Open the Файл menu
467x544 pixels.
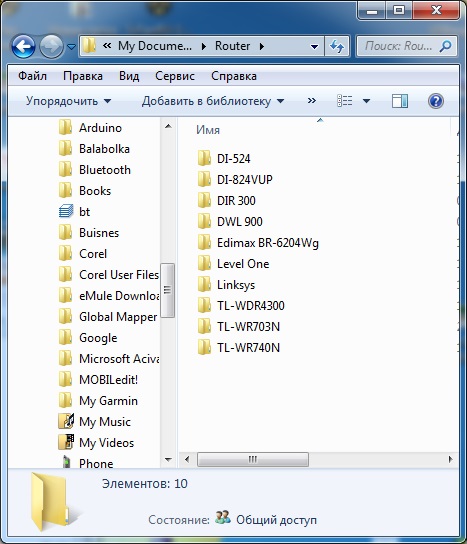click(x=32, y=76)
